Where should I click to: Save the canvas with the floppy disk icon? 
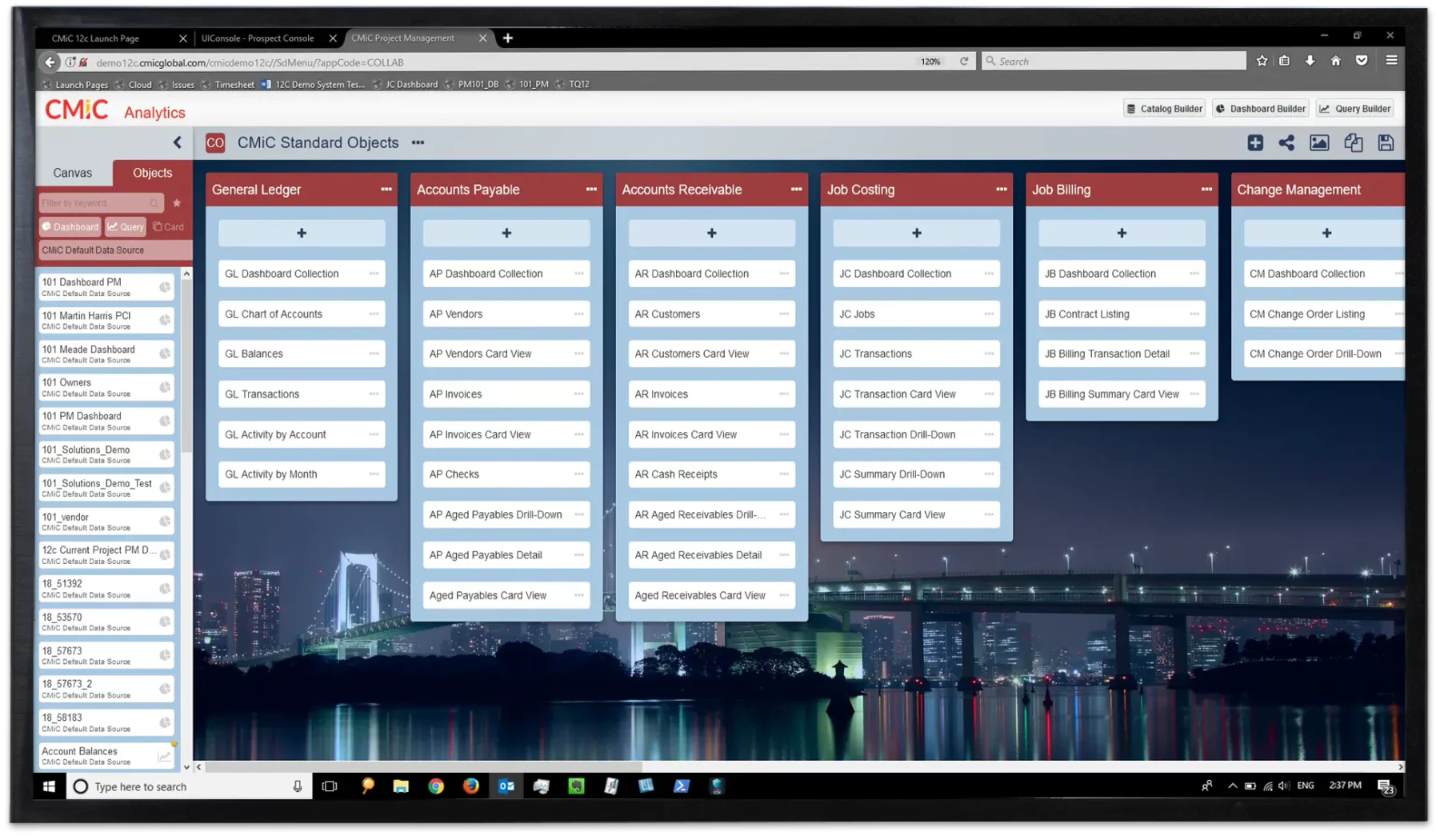pos(1386,143)
